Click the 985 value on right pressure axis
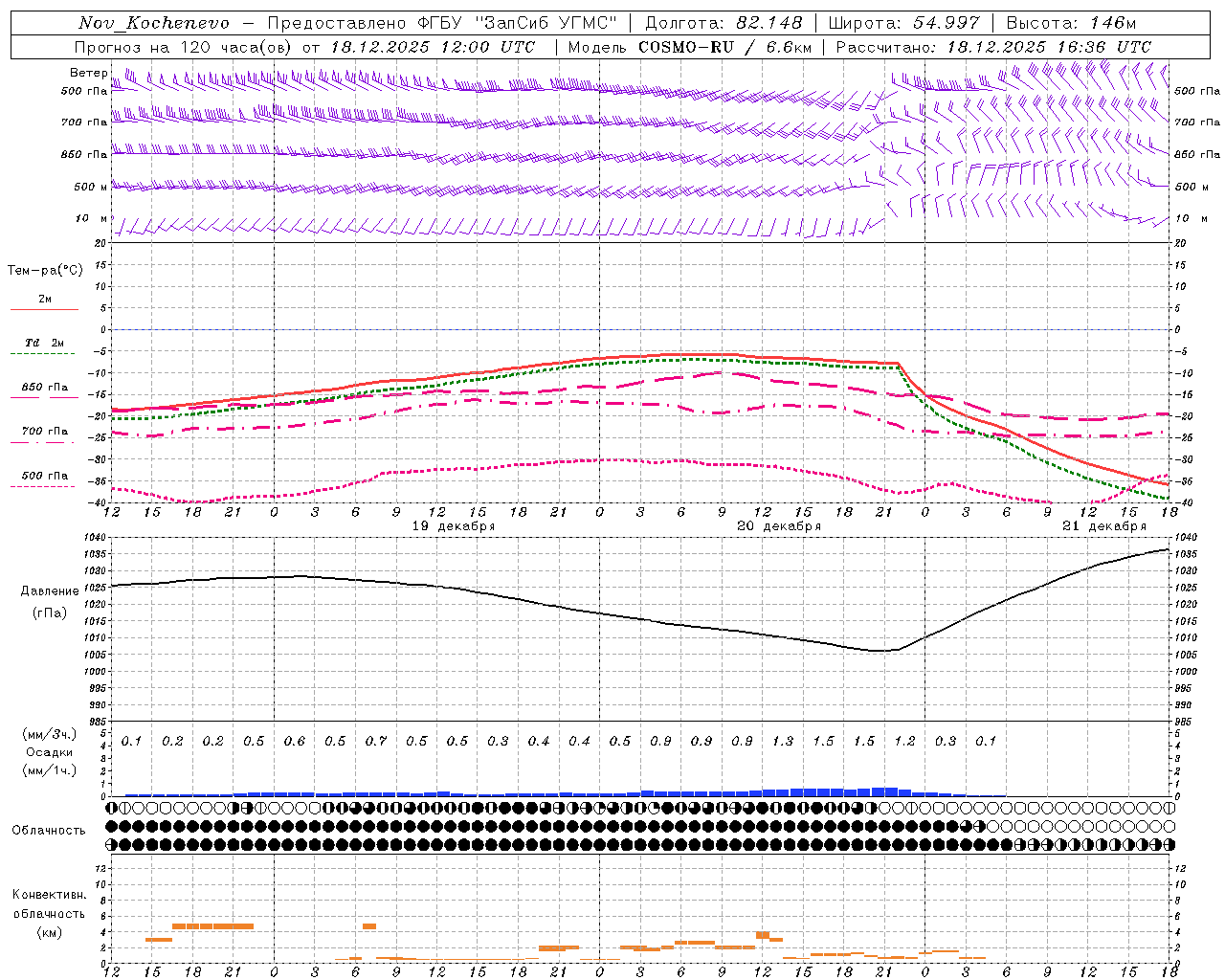Viewport: 1225px width, 980px height. coord(1185,723)
